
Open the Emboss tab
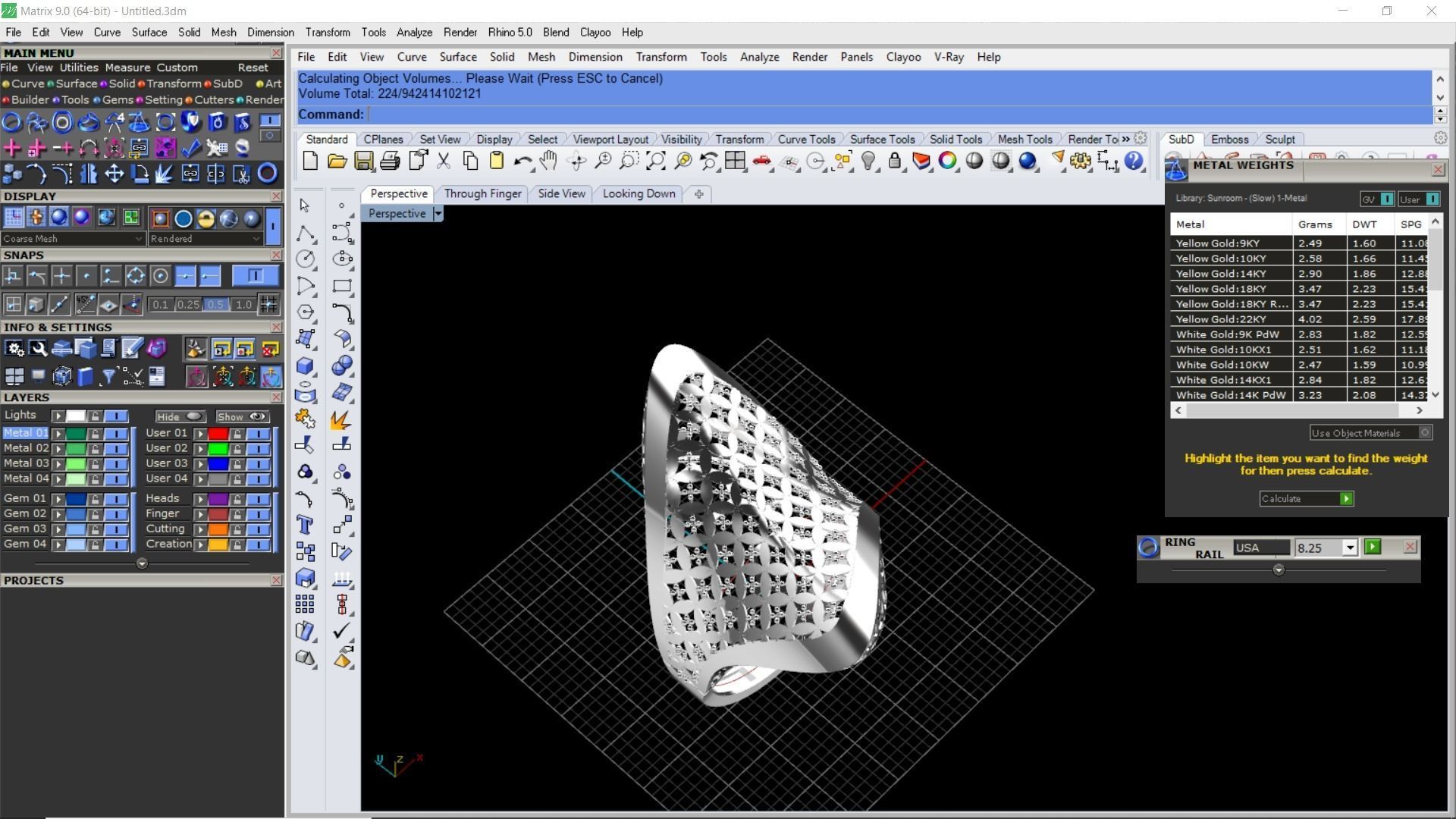click(x=1229, y=140)
